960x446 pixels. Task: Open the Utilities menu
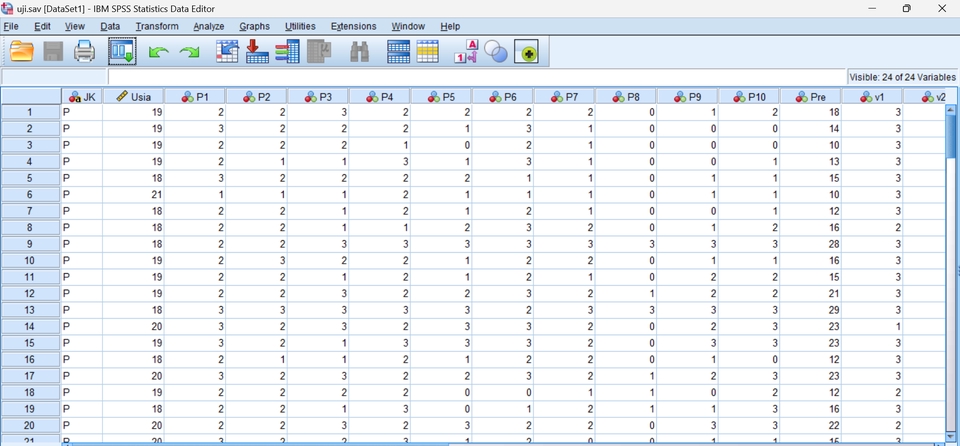tap(300, 26)
